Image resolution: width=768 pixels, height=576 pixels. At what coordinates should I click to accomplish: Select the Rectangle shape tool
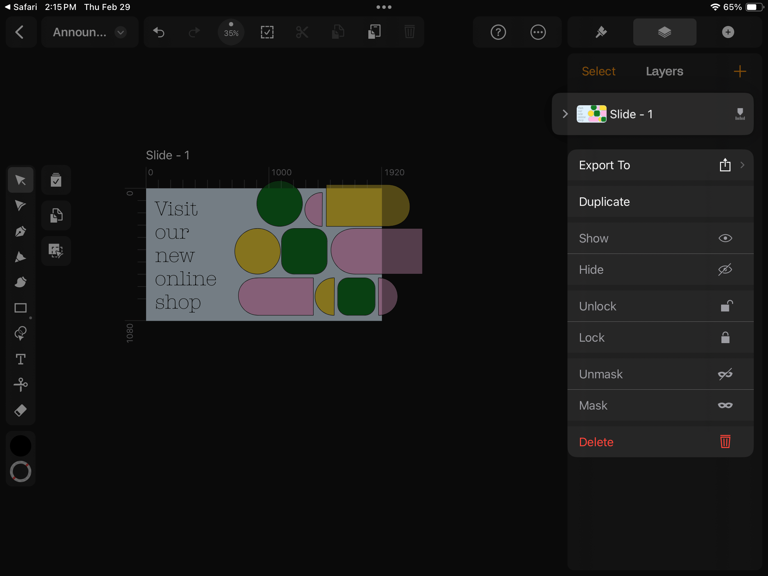pyautogui.click(x=21, y=308)
